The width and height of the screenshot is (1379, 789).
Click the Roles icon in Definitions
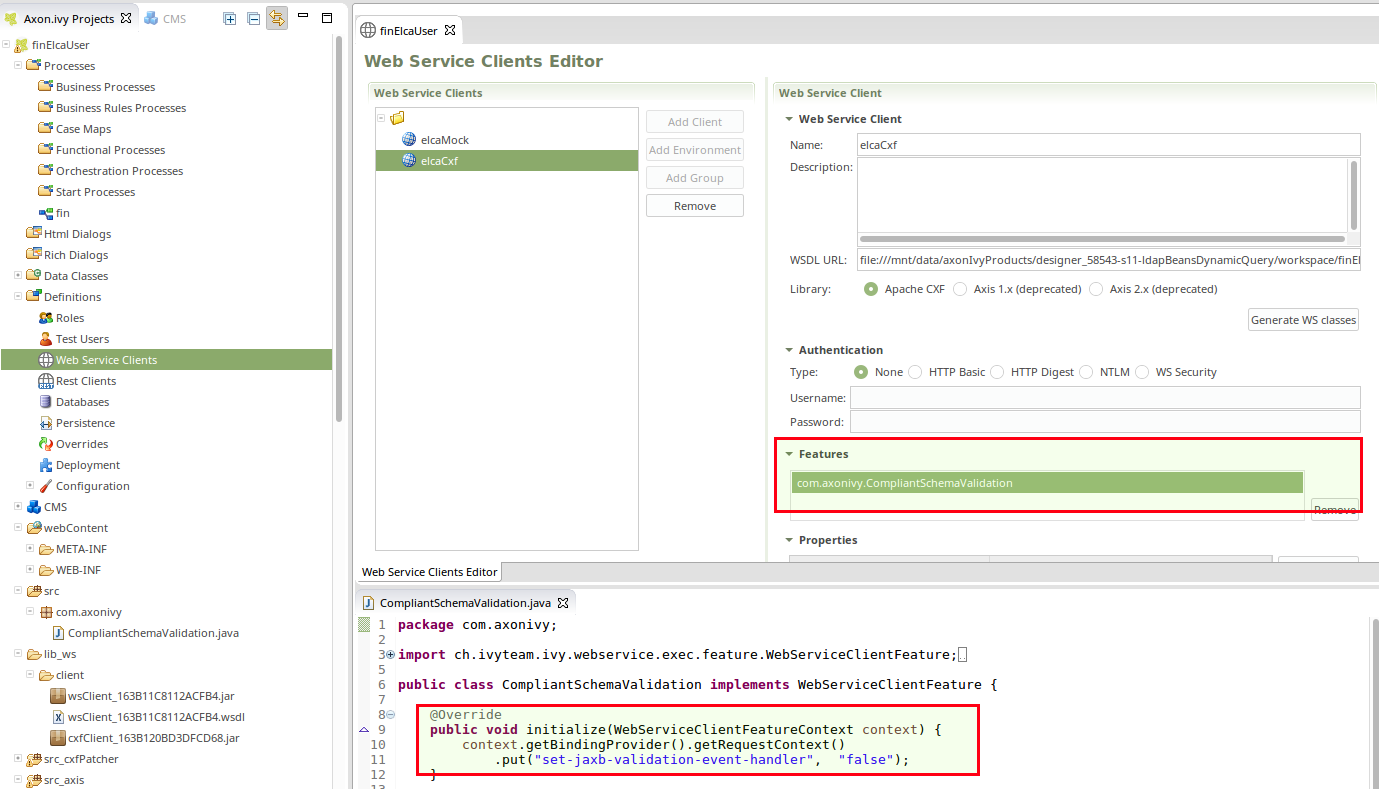click(46, 318)
